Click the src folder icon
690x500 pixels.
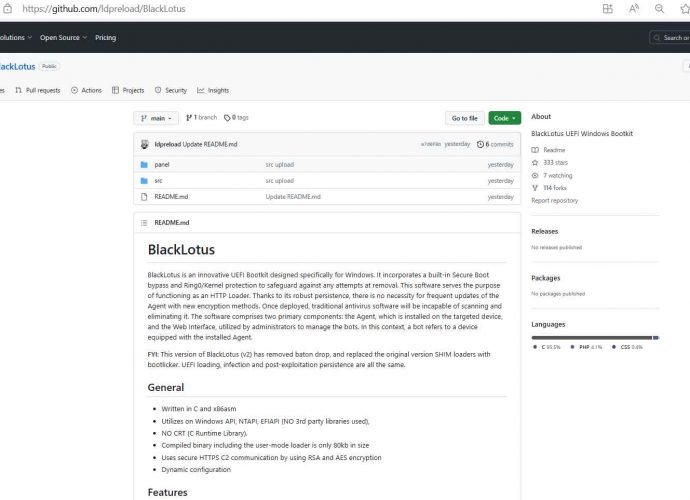click(144, 181)
